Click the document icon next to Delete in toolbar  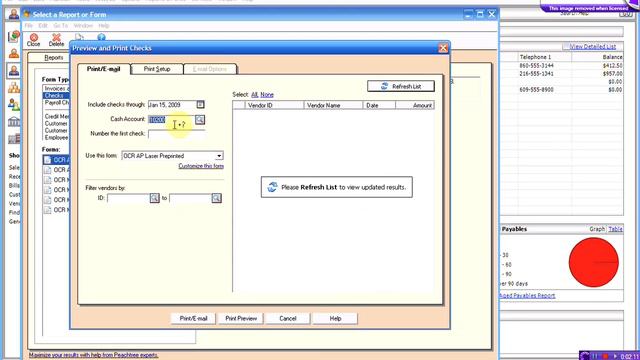pos(79,37)
